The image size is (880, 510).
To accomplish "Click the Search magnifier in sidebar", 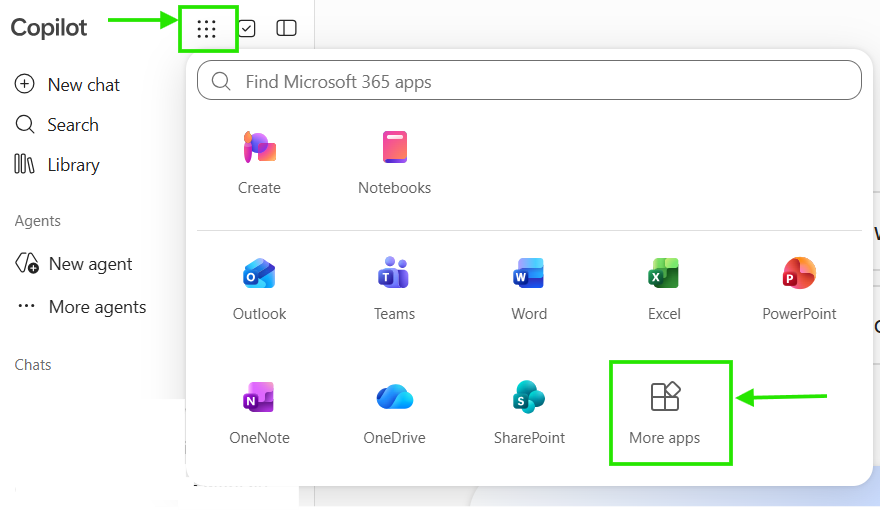I will (x=25, y=124).
